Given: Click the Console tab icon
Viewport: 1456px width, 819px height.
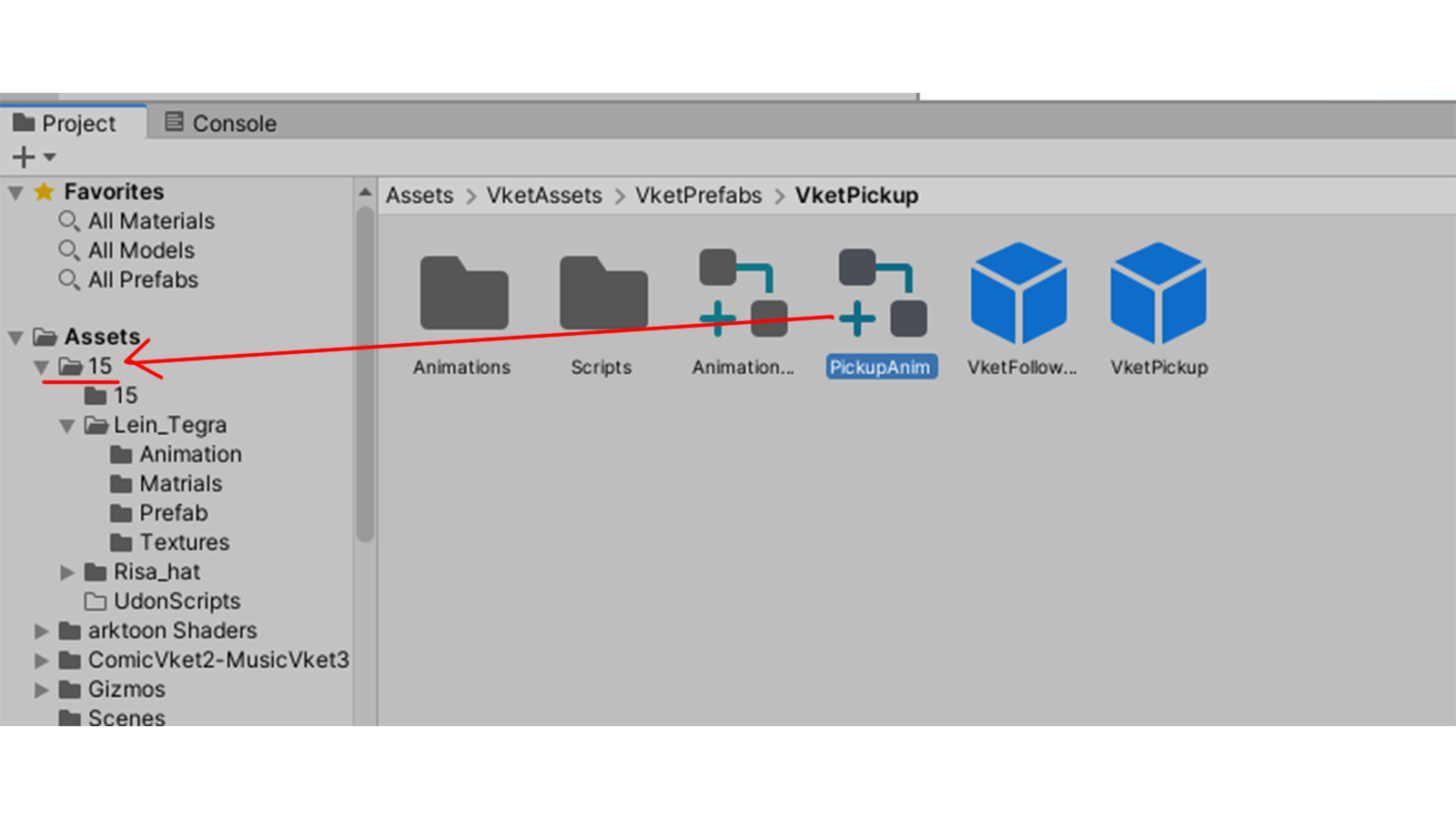Looking at the screenshot, I should [x=174, y=122].
